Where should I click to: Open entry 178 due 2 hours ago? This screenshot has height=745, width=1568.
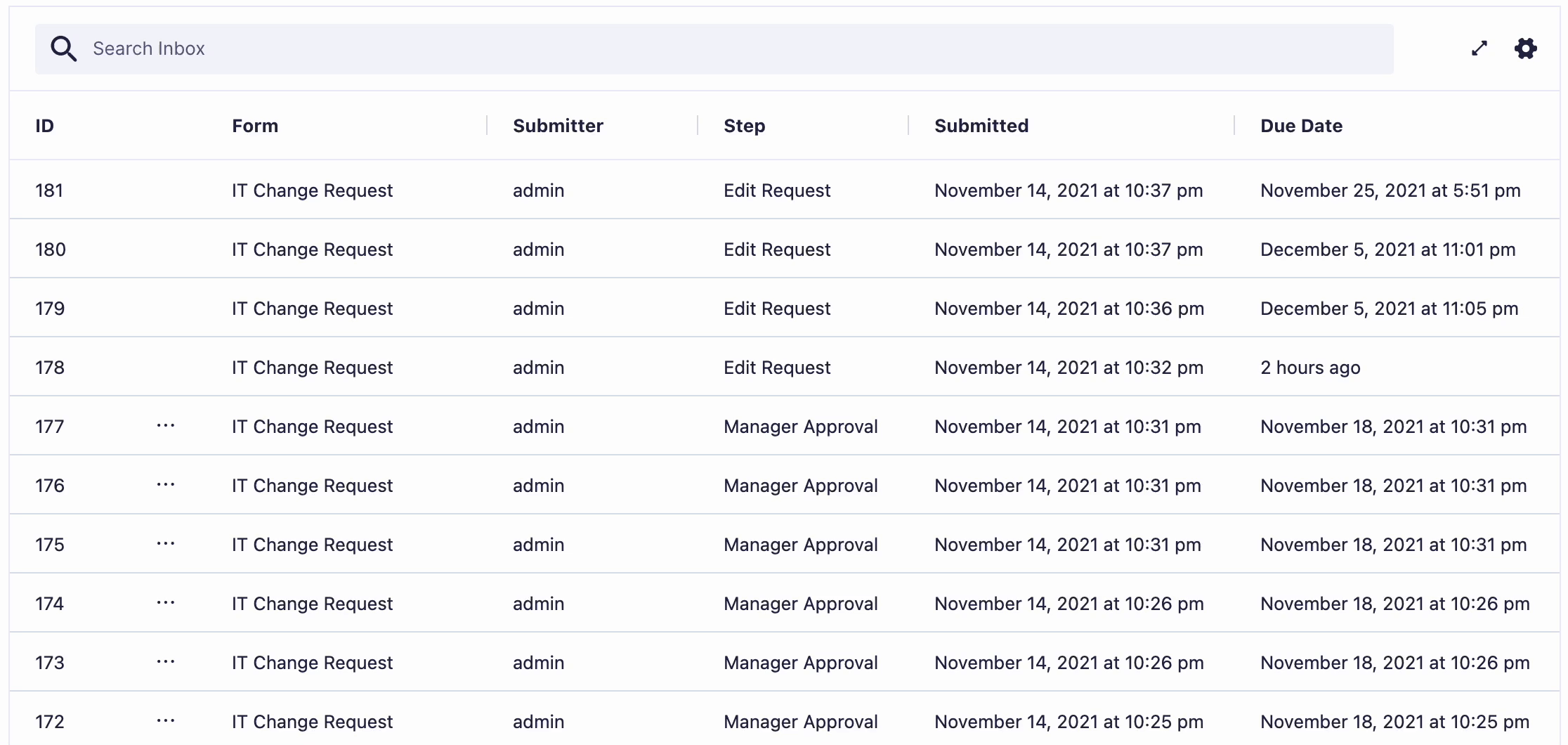(x=1309, y=368)
